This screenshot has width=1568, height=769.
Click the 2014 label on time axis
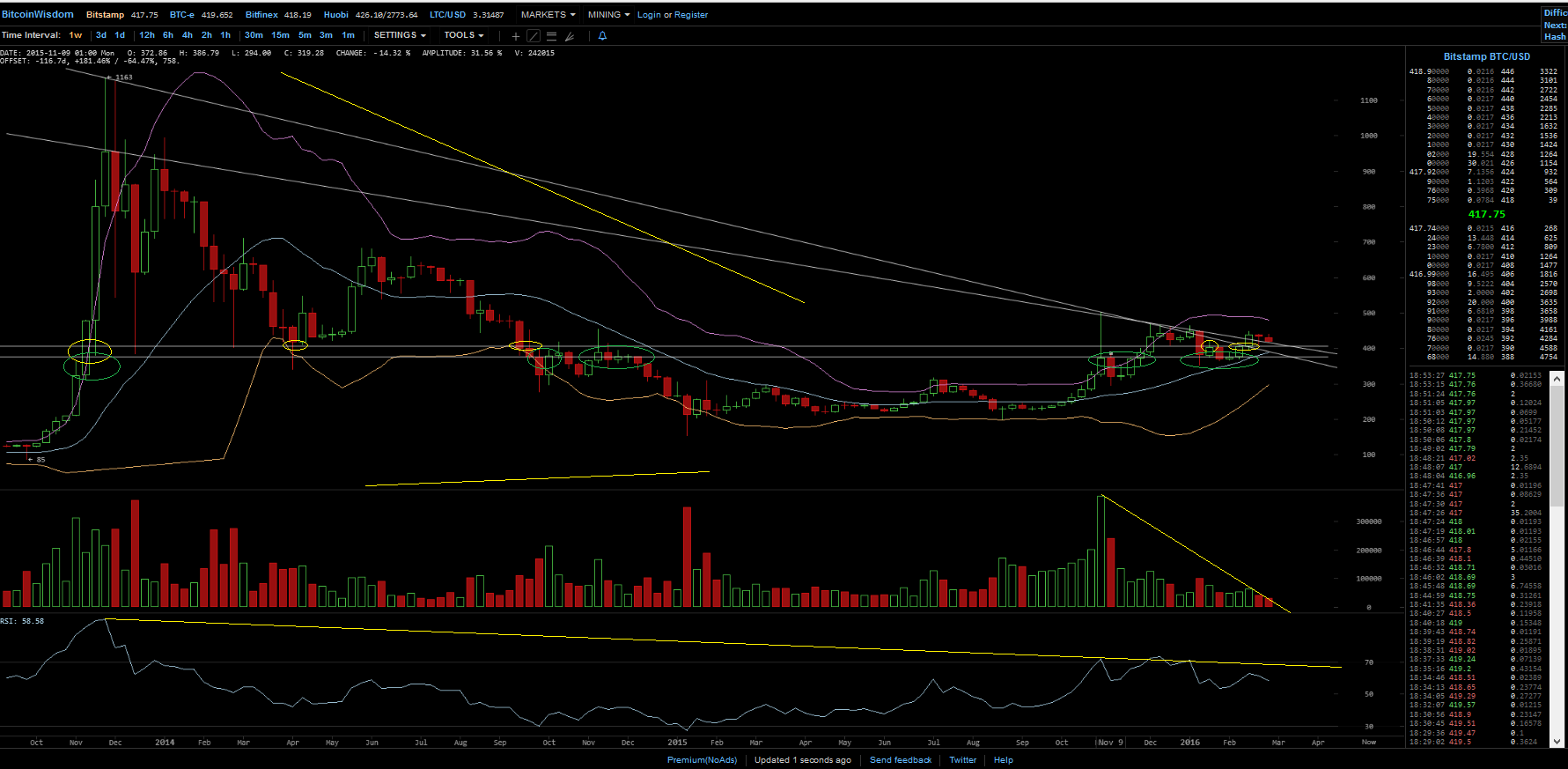(165, 743)
